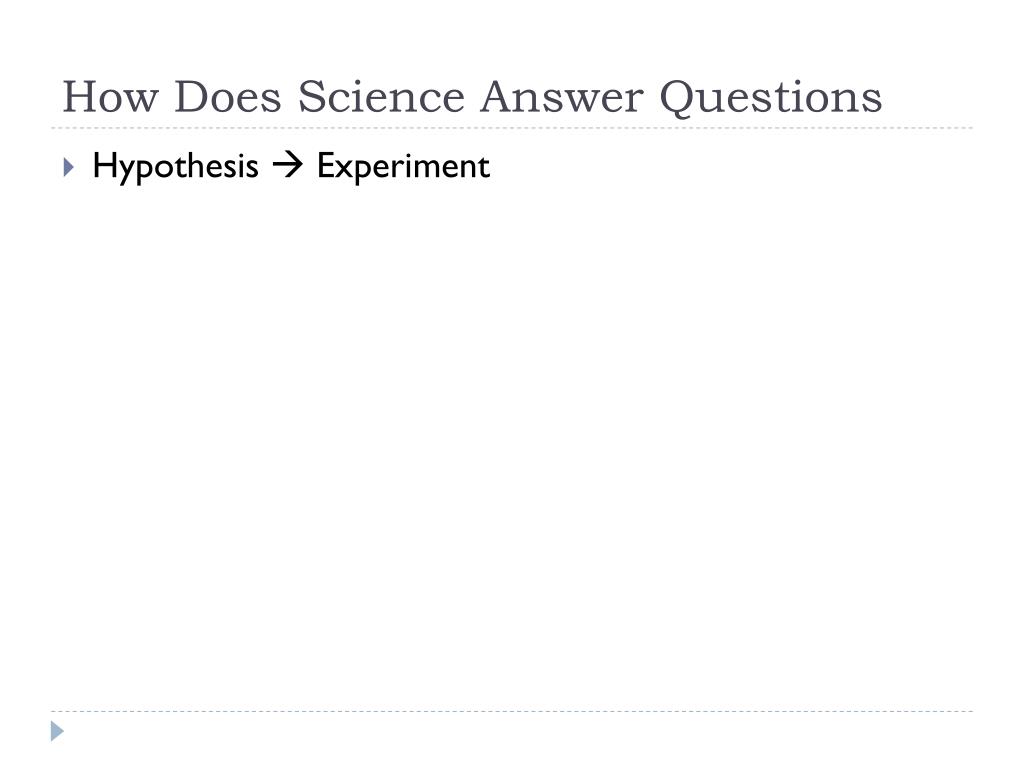The height and width of the screenshot is (768, 1024).
Task: Click the arrow between Hypothesis and Experiment
Action: (x=287, y=165)
